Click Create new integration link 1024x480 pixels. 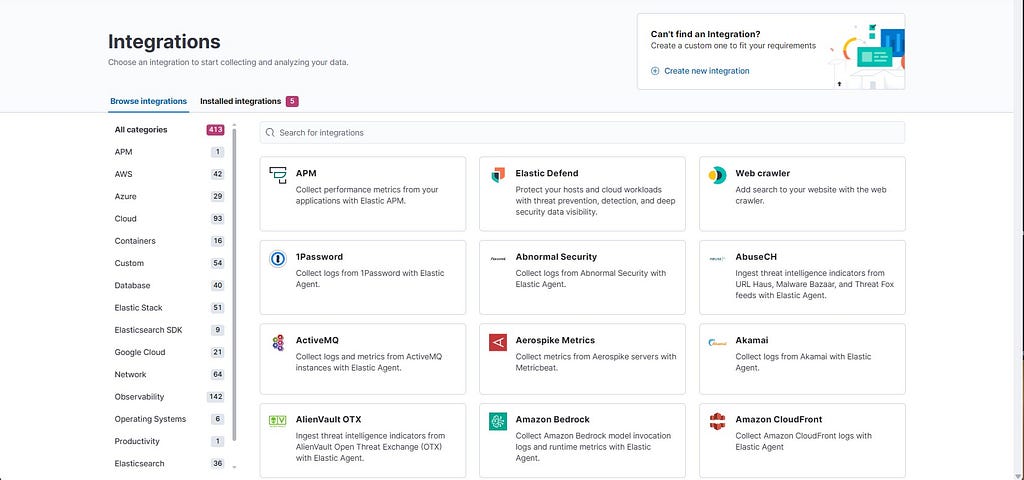click(x=707, y=71)
